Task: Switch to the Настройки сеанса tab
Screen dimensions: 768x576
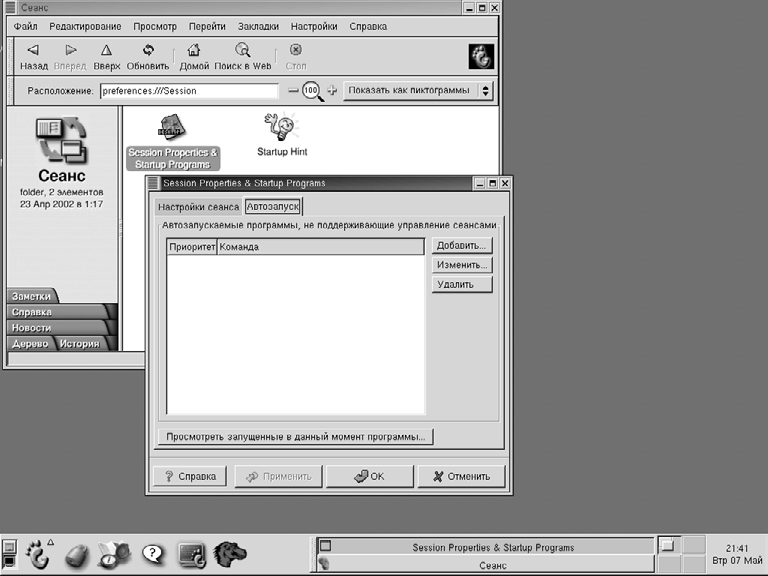Action: 198,207
